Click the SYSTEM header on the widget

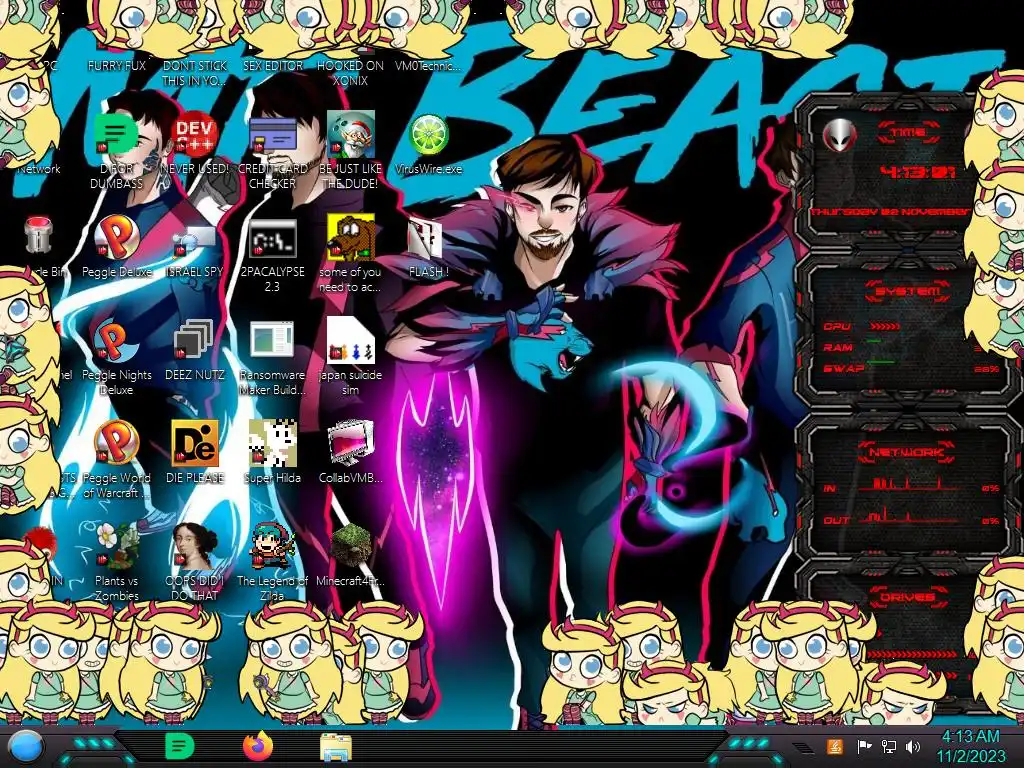tap(908, 291)
